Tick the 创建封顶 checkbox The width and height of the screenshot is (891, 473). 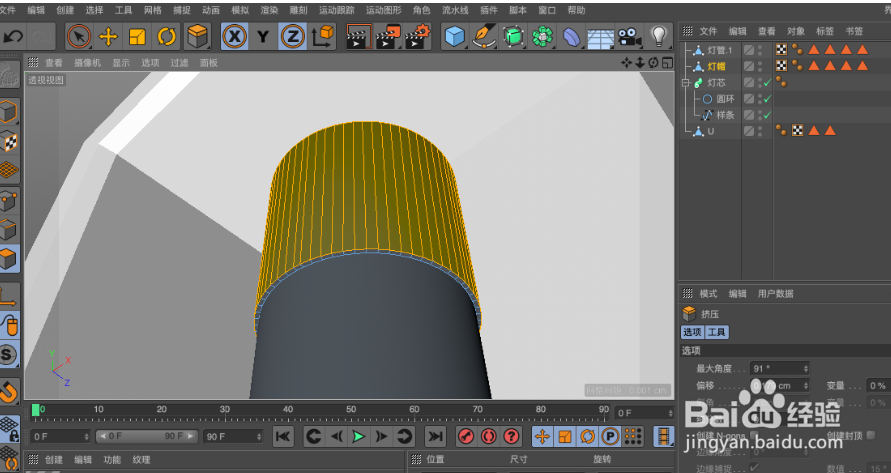coord(871,435)
